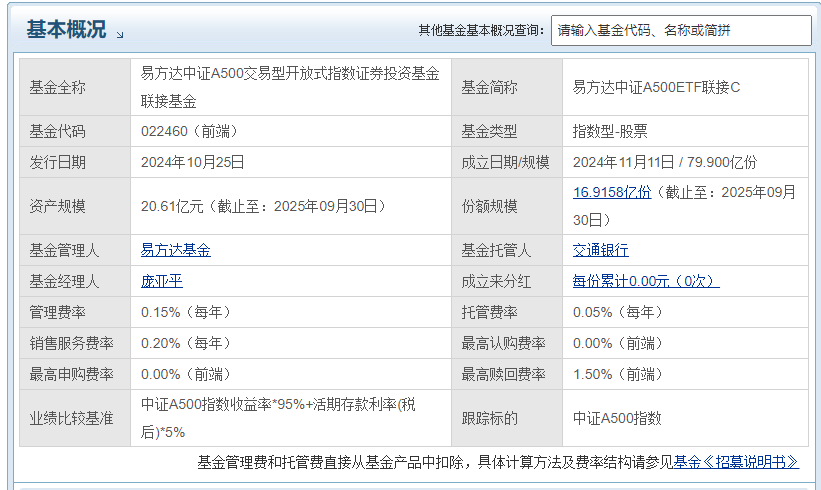Viewport: 821px width, 490px height.
Task: Select the 业绩比较基准 label cell
Action: [x=75, y=418]
